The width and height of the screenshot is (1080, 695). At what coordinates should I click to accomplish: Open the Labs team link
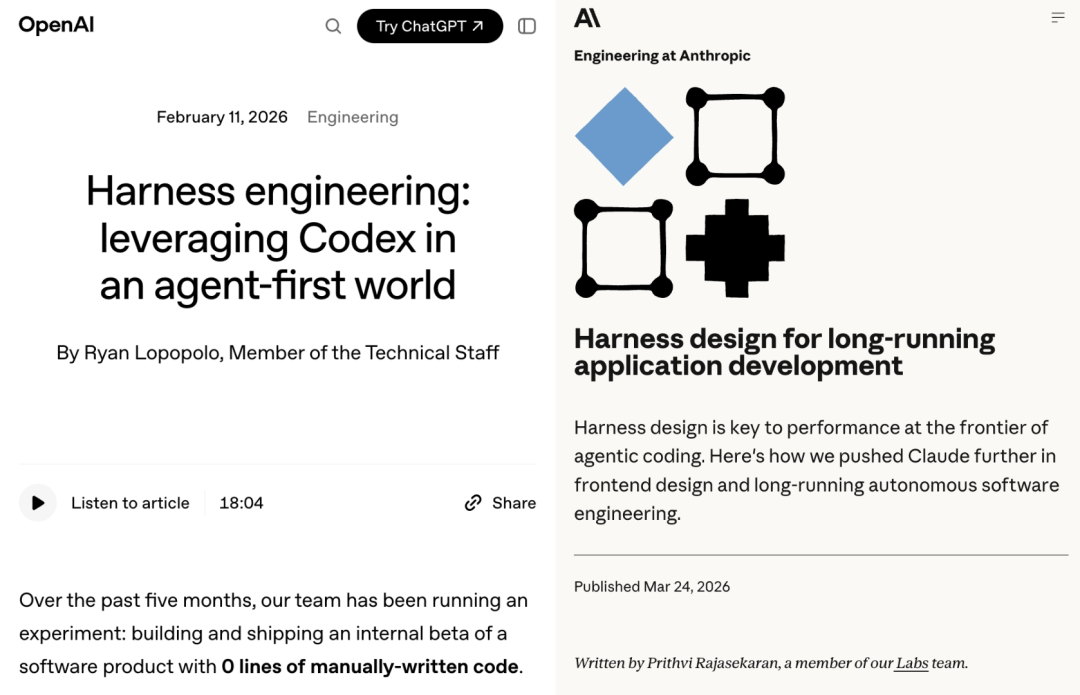pyautogui.click(x=911, y=663)
